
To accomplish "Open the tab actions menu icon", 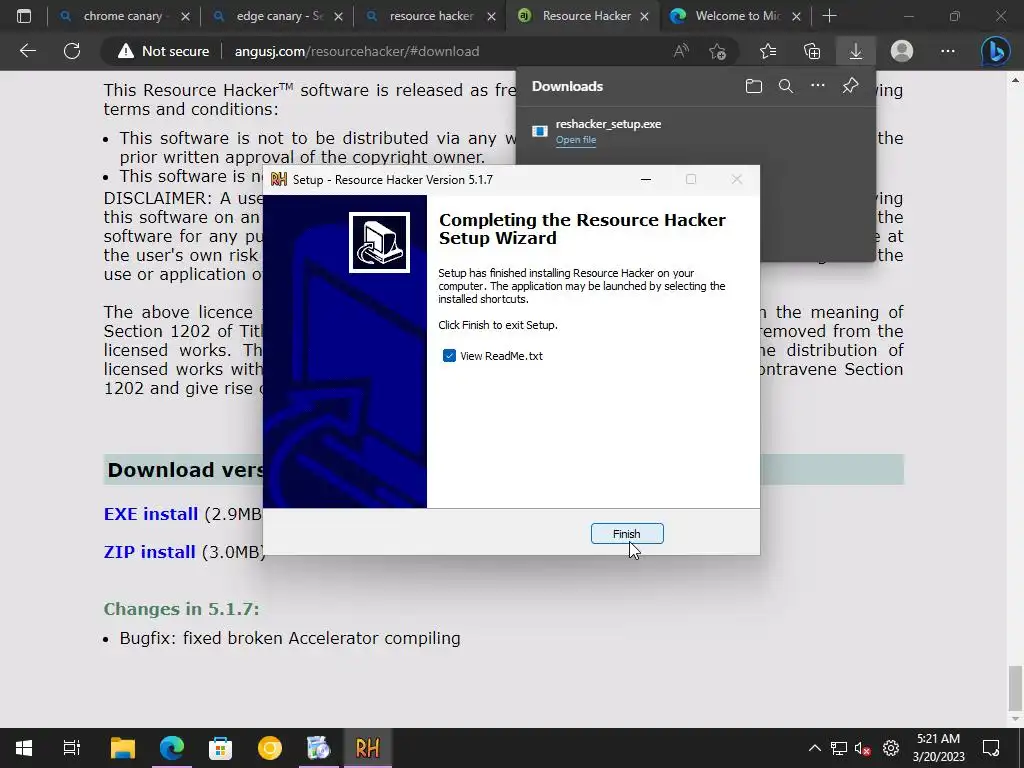I will 24,16.
